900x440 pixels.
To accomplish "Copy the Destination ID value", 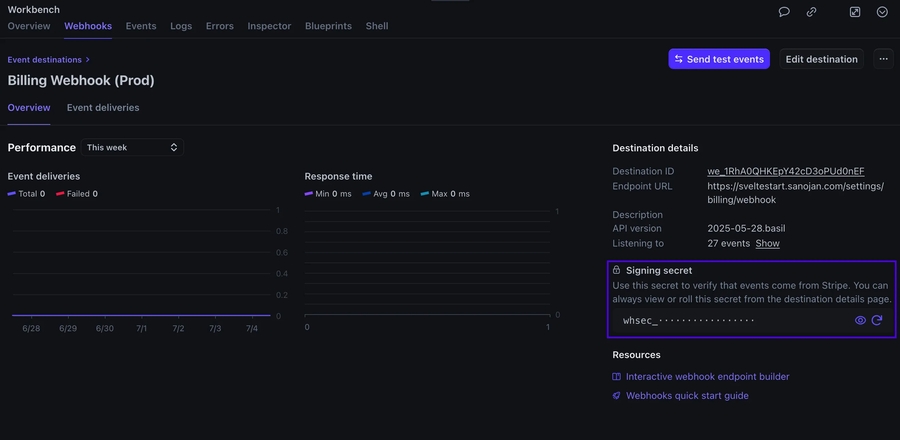I will pos(785,172).
